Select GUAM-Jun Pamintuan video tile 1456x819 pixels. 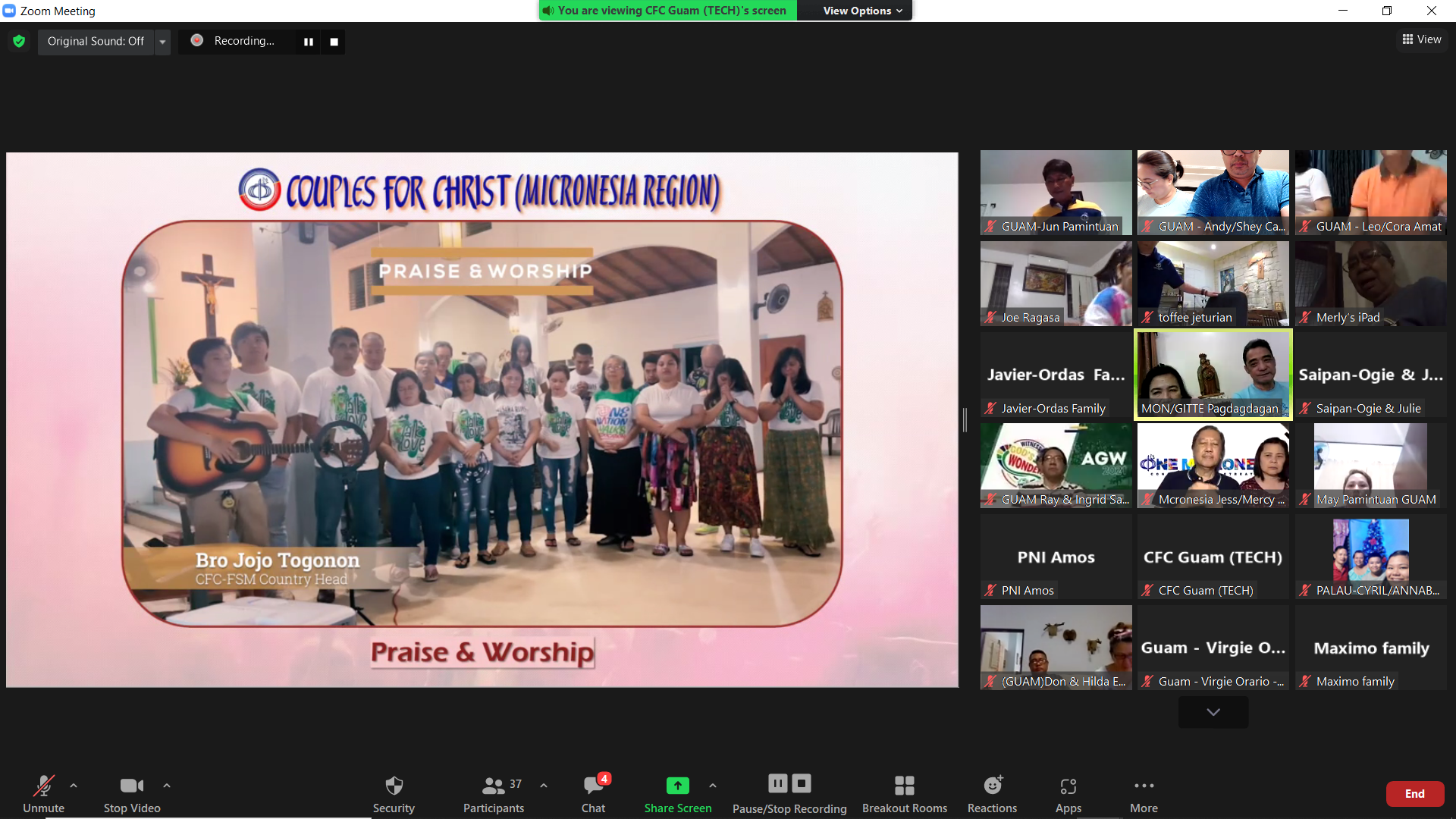1056,192
